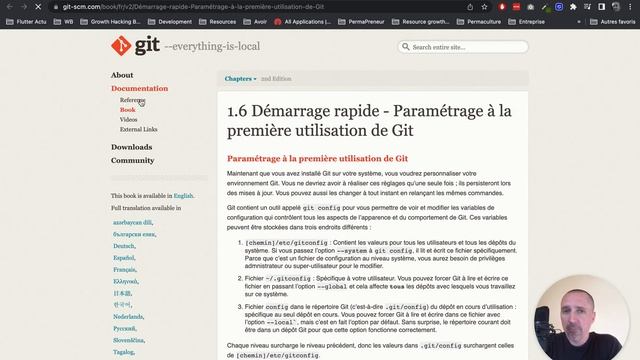Open the Español translation

[x=124, y=258]
